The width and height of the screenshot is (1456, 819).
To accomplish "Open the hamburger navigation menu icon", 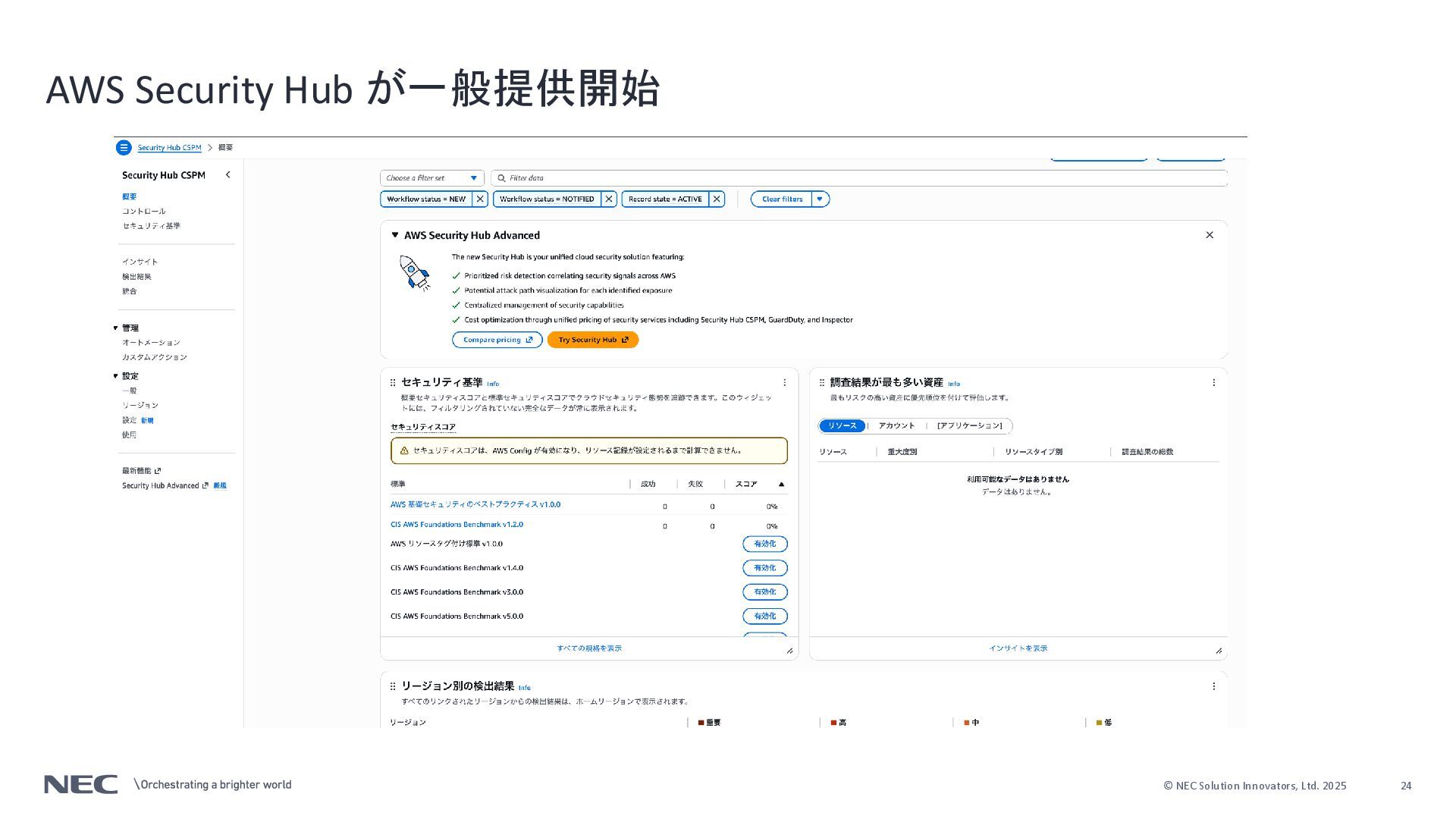I will (124, 148).
